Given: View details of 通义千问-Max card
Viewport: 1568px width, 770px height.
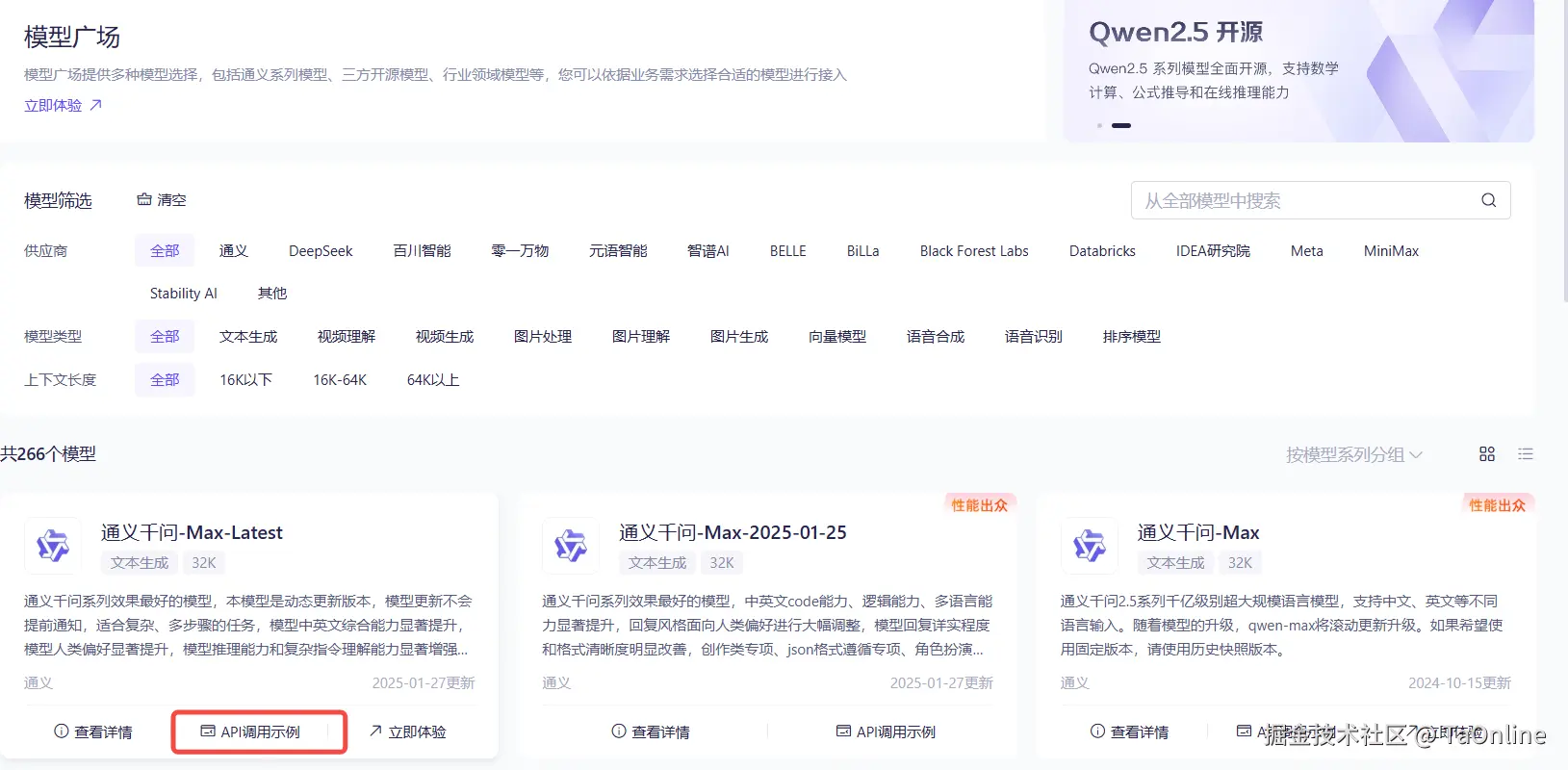Looking at the screenshot, I should click(1129, 731).
